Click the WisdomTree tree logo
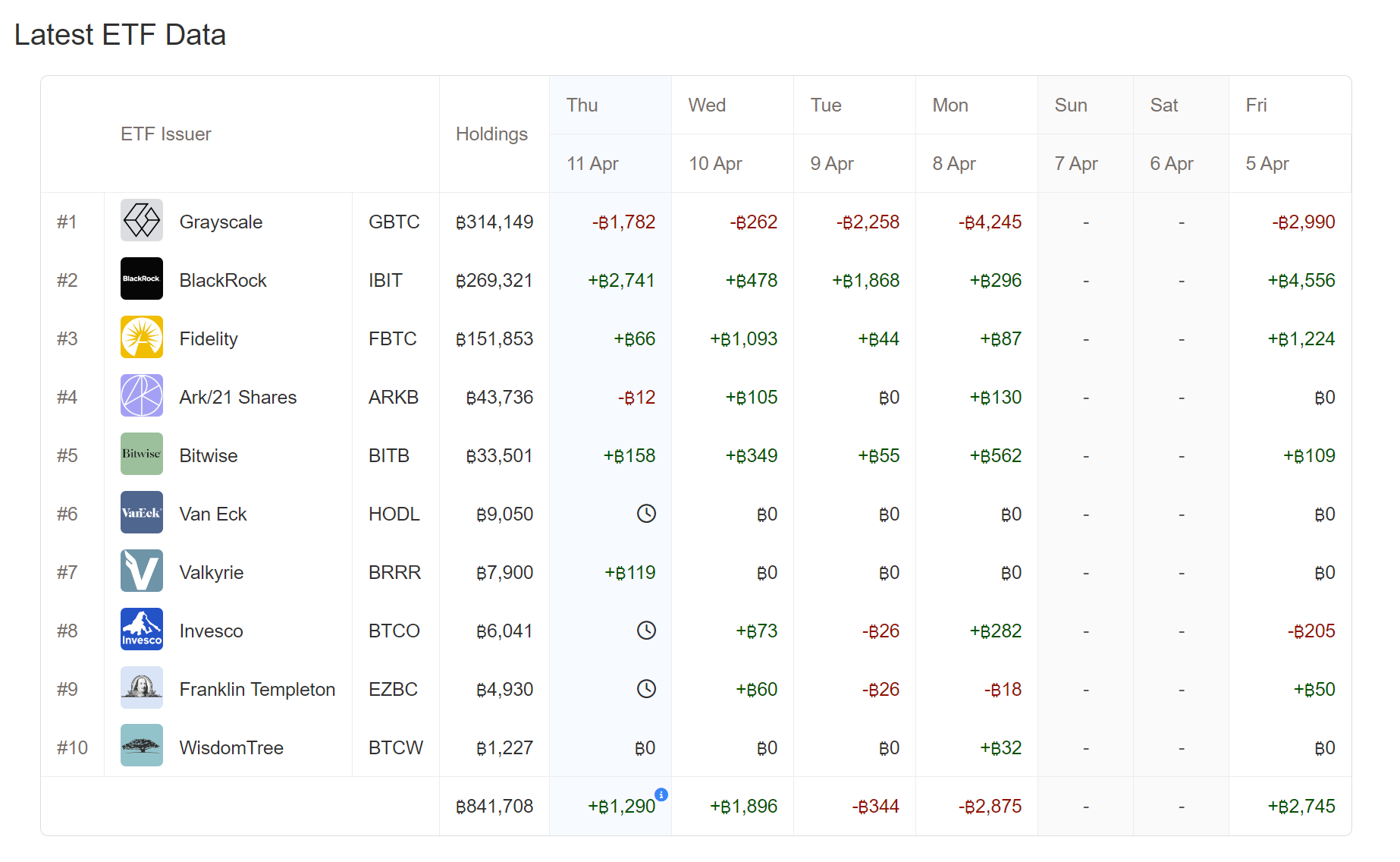The image size is (1400, 862). pyautogui.click(x=142, y=747)
